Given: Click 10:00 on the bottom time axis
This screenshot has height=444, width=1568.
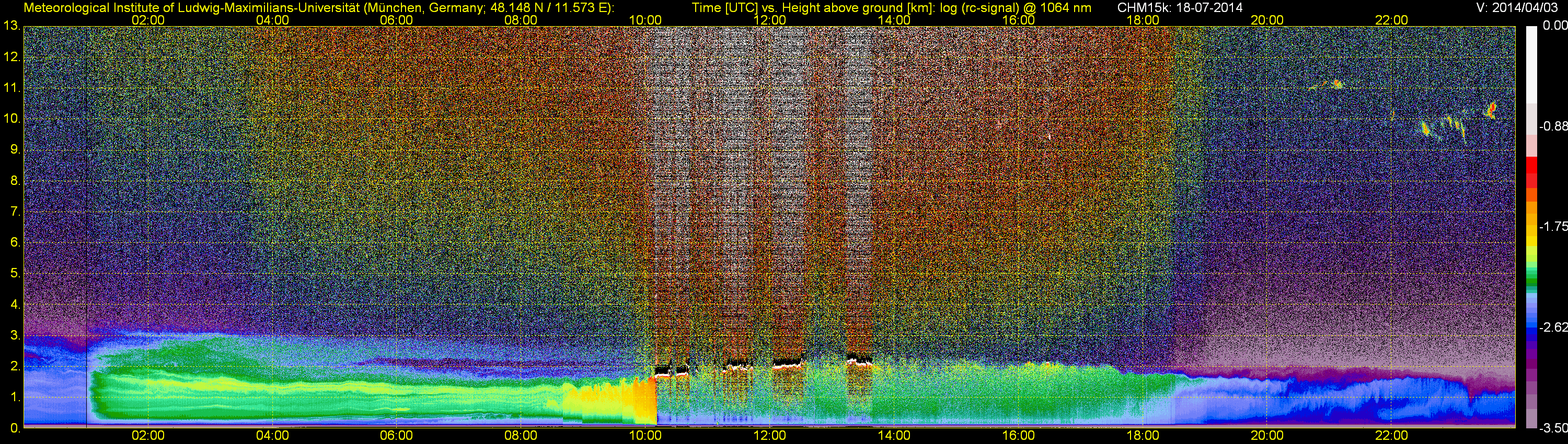Looking at the screenshot, I should point(645,436).
